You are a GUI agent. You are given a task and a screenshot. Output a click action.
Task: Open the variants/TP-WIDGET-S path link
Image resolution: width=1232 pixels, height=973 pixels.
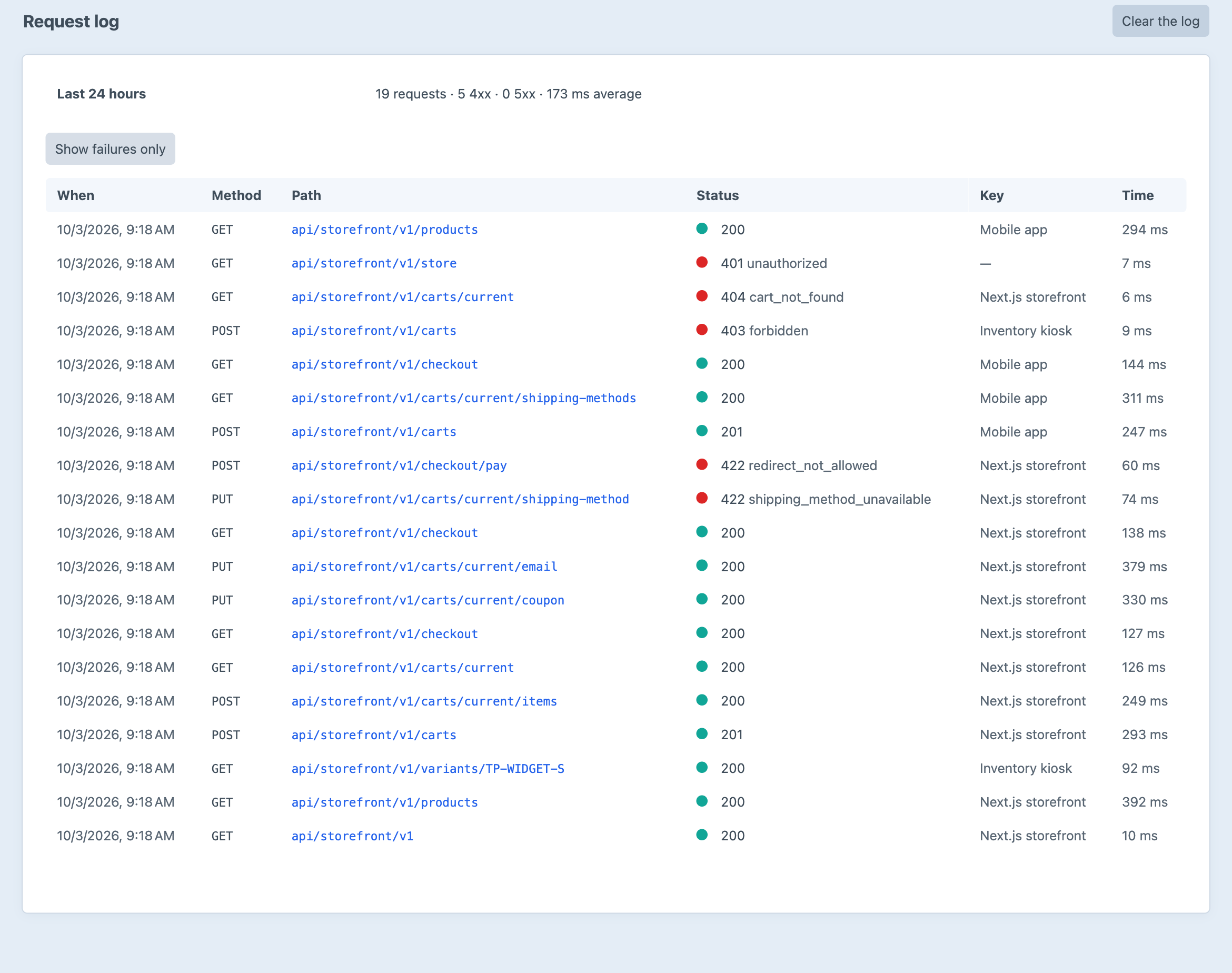[x=428, y=768]
